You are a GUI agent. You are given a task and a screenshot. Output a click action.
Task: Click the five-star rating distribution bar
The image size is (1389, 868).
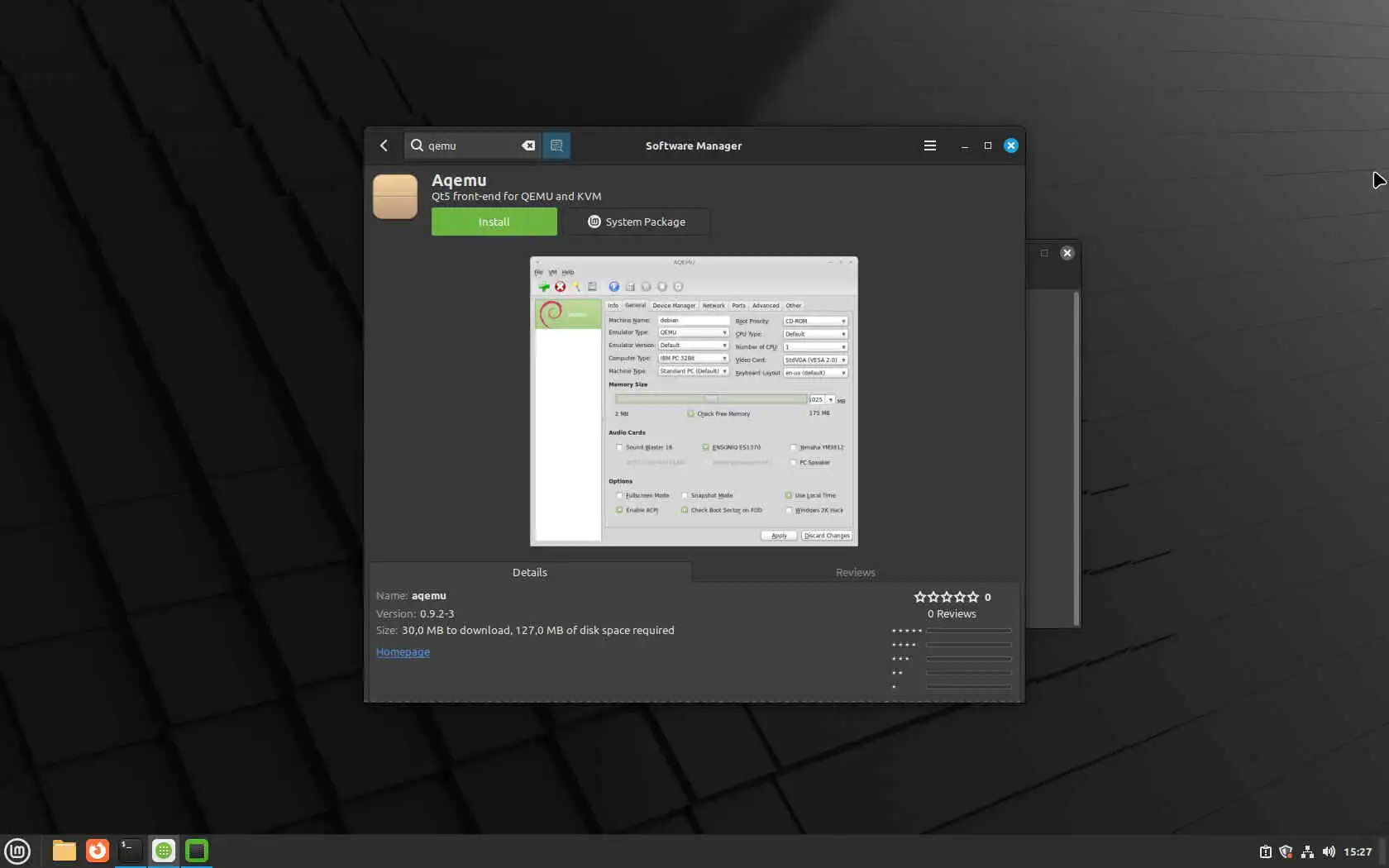[x=969, y=631]
